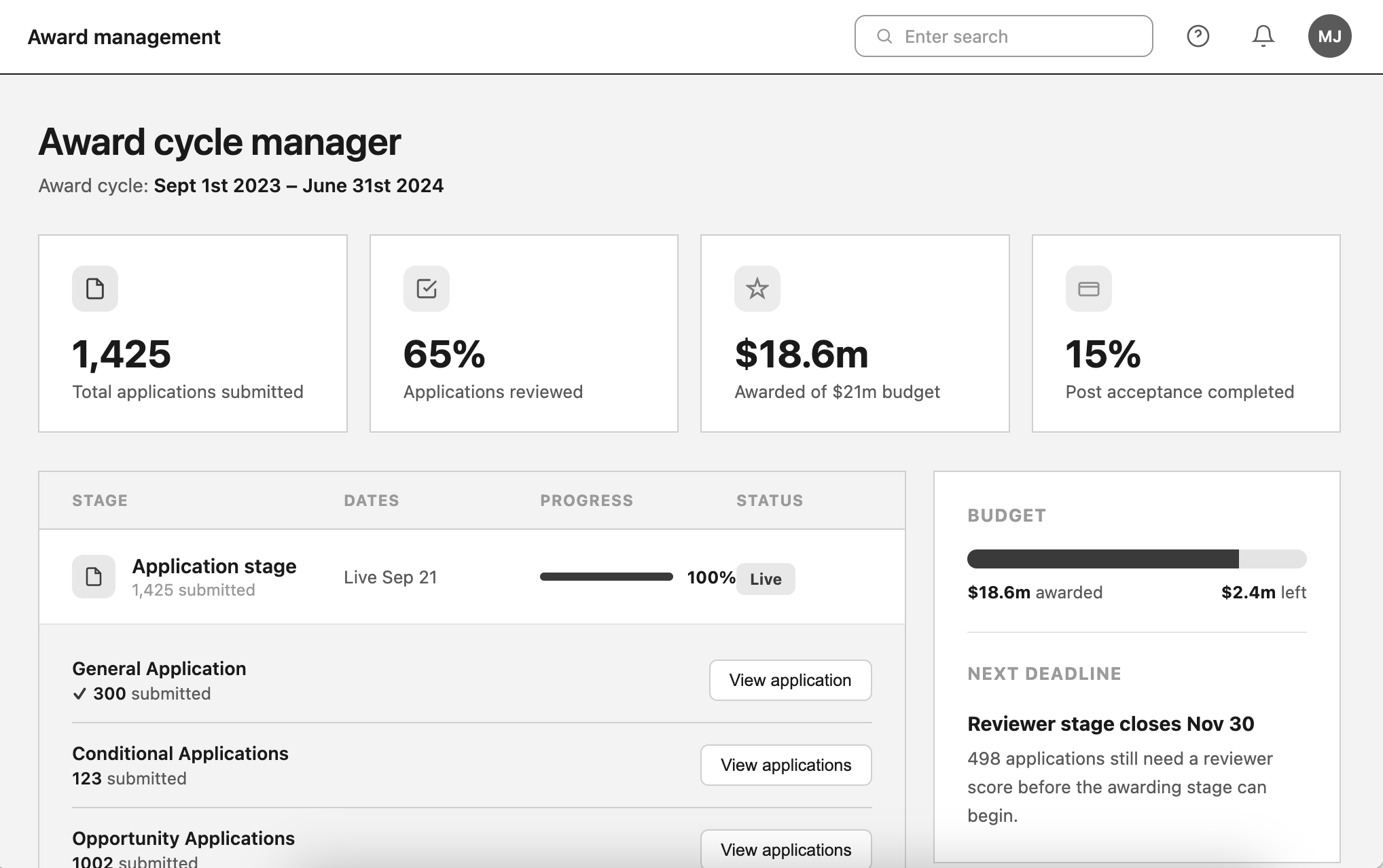Click the checkbox icon on Applications reviewed card
1383x868 pixels.
[427, 289]
